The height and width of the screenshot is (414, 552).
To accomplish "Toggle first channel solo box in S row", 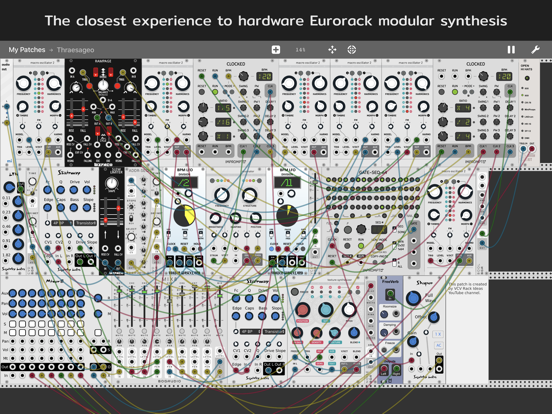I will point(13,324).
